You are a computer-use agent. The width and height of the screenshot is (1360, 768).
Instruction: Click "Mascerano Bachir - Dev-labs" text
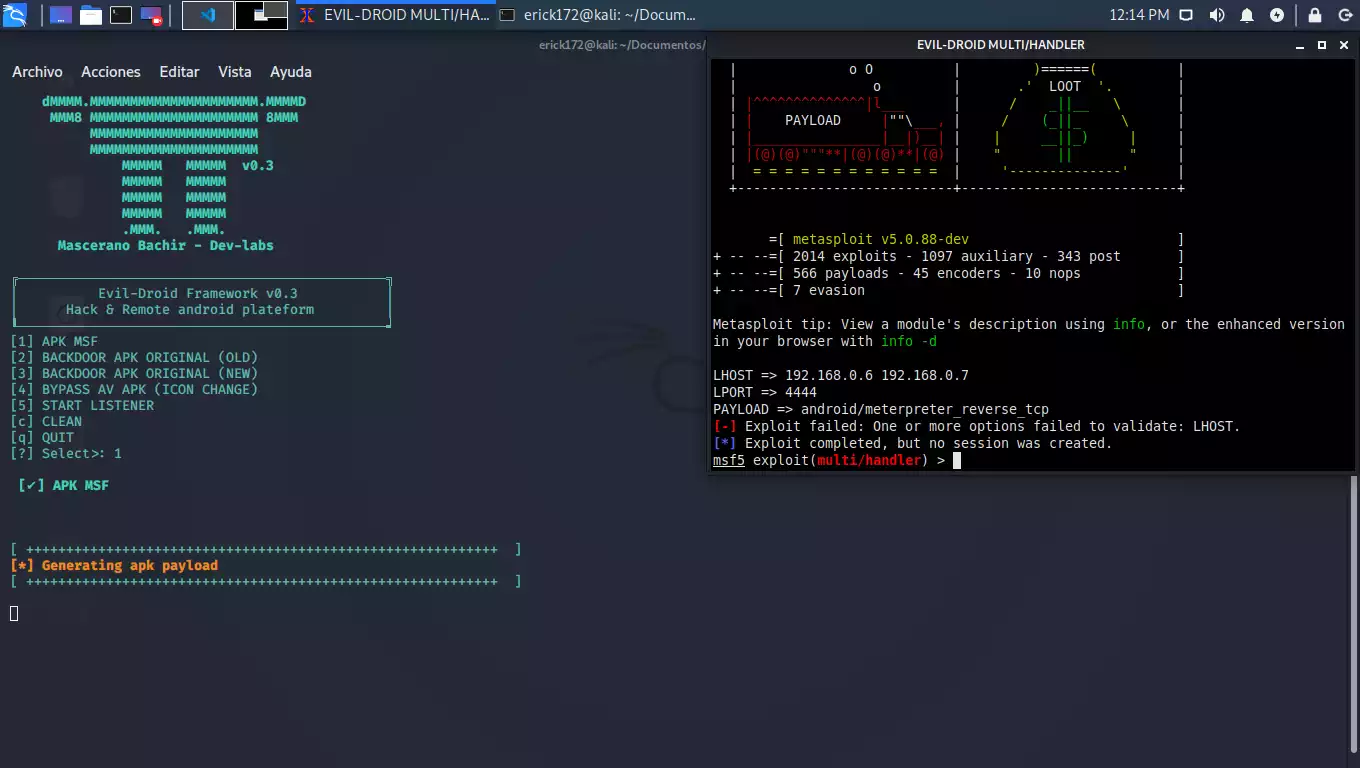(166, 245)
